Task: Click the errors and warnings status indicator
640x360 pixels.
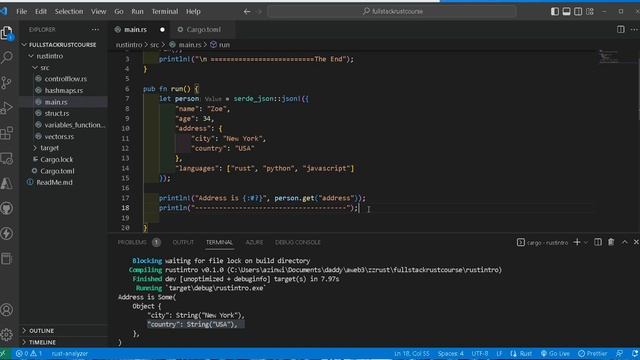Action: [x=29, y=353]
